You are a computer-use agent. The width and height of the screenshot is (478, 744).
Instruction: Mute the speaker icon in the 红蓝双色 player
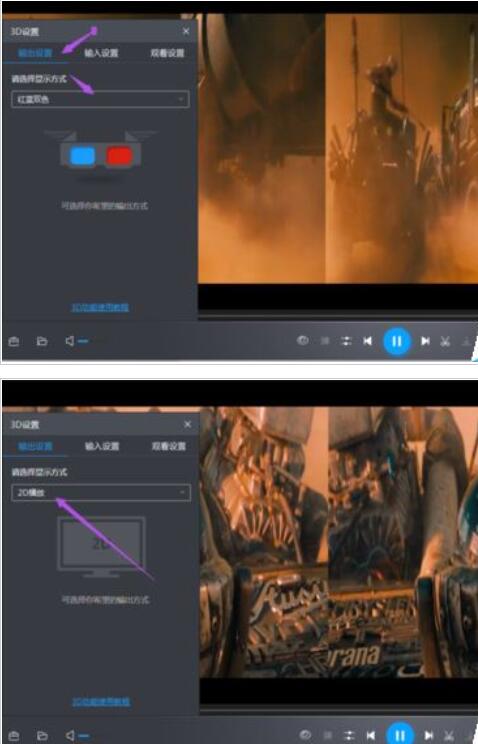pos(70,341)
